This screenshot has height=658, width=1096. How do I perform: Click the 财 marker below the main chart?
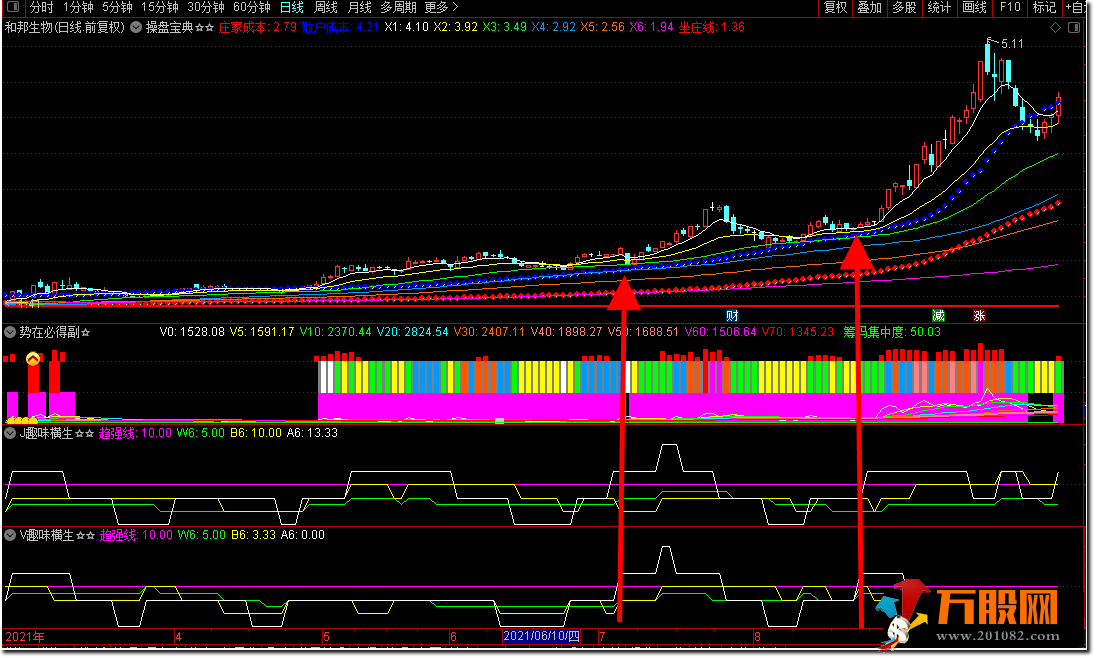(x=732, y=315)
